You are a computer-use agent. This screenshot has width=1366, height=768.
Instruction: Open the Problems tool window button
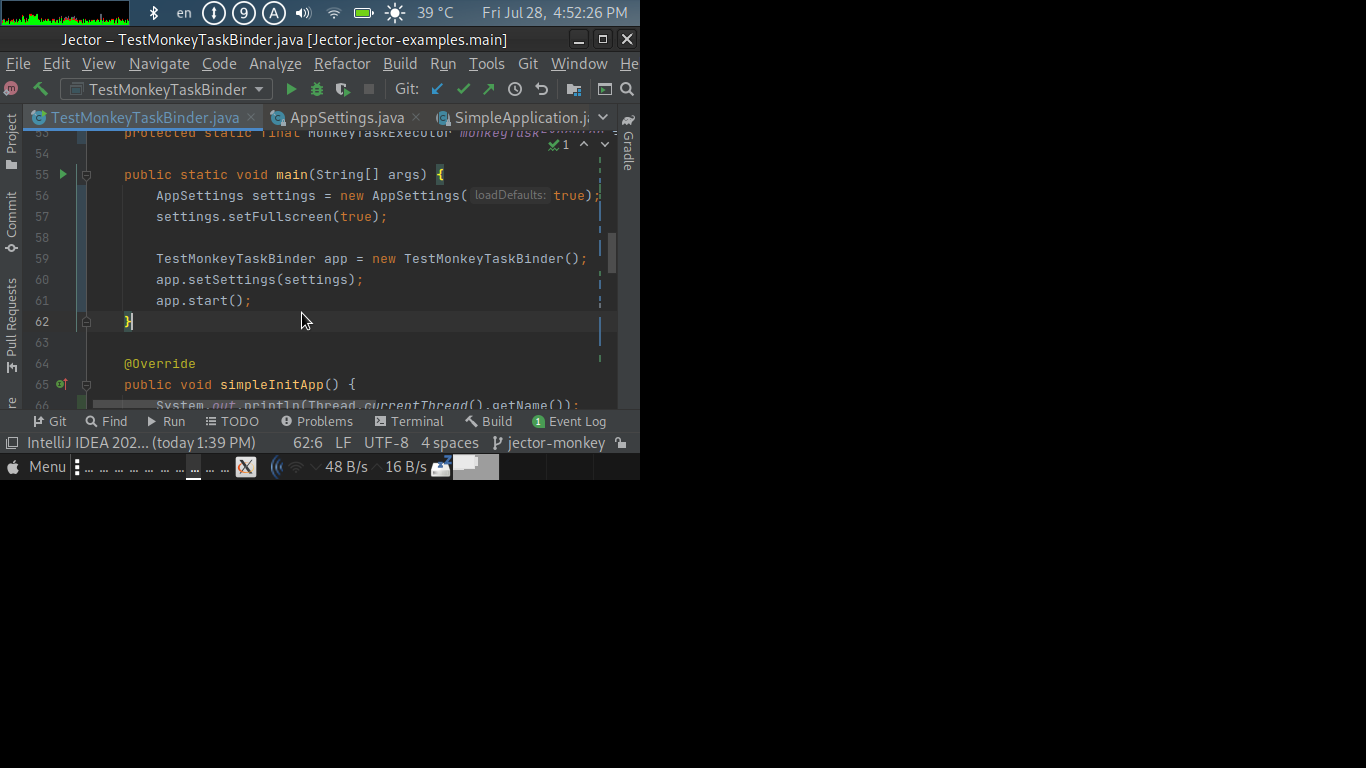[x=317, y=421]
